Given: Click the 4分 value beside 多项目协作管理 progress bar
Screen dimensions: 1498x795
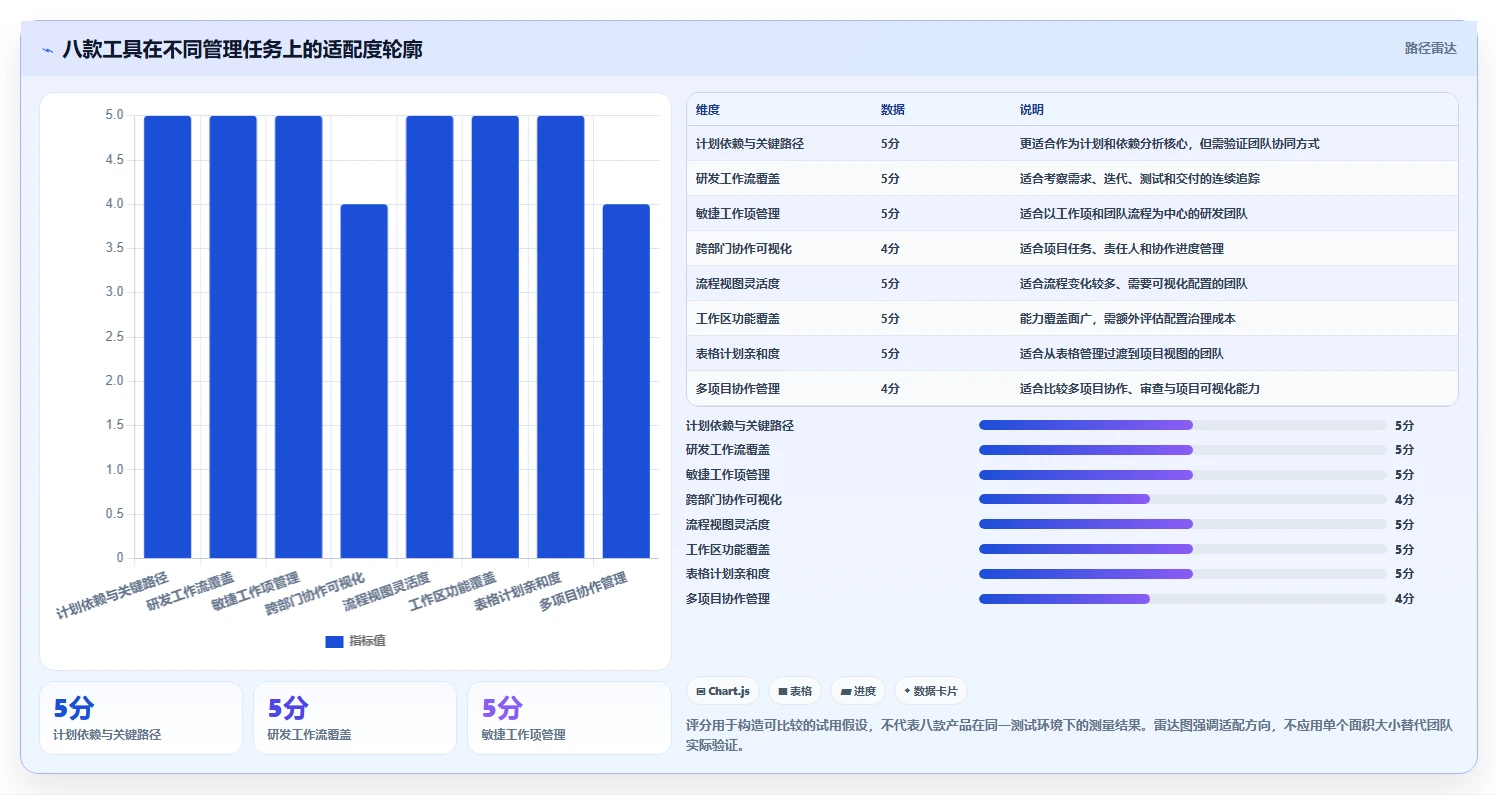Looking at the screenshot, I should click(1405, 599).
